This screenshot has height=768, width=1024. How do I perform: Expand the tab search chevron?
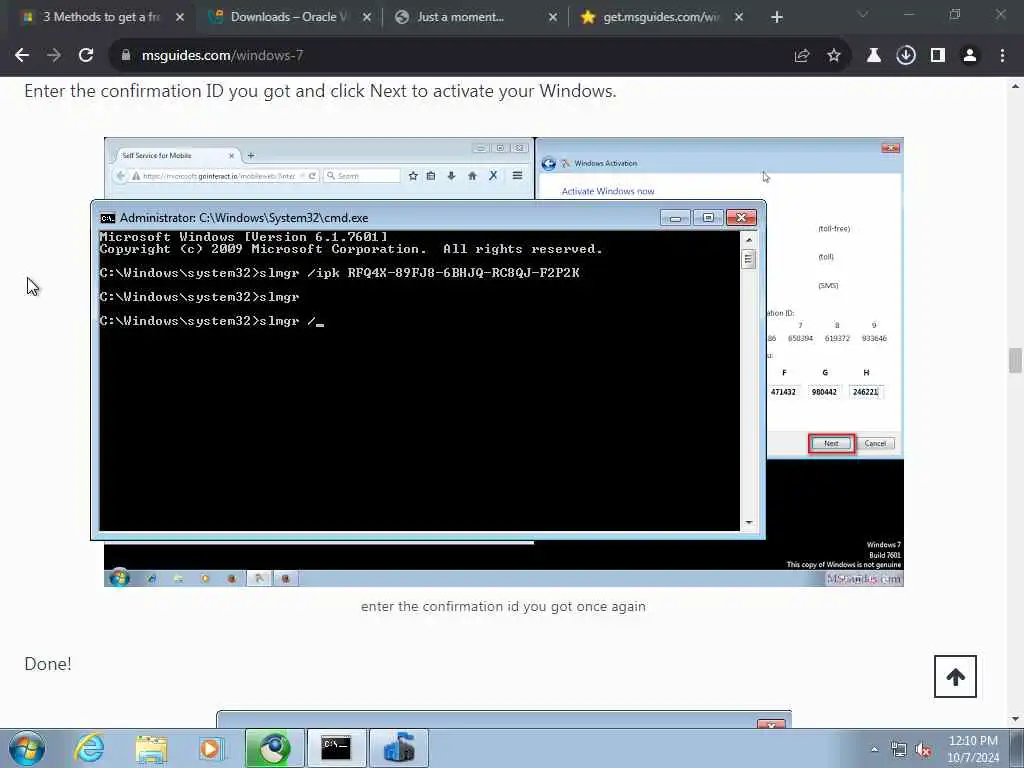click(x=863, y=14)
